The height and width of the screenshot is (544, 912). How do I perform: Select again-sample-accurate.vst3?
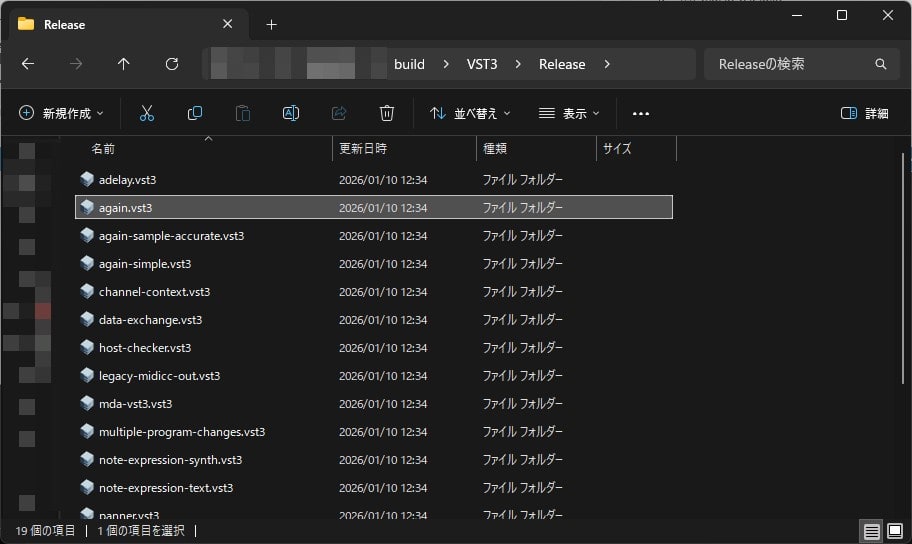pos(374,236)
